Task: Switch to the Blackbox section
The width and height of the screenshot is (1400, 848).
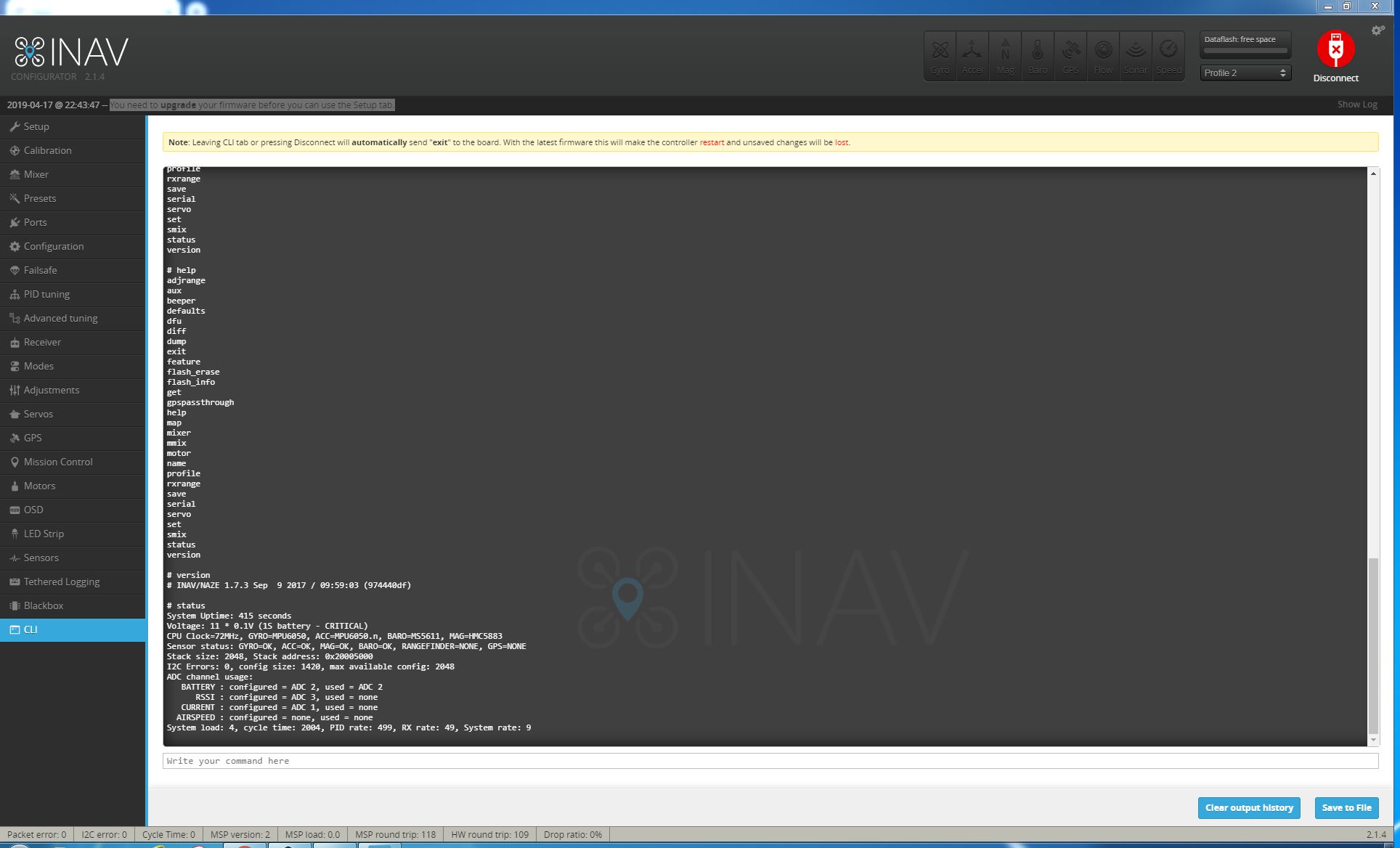Action: click(x=45, y=606)
